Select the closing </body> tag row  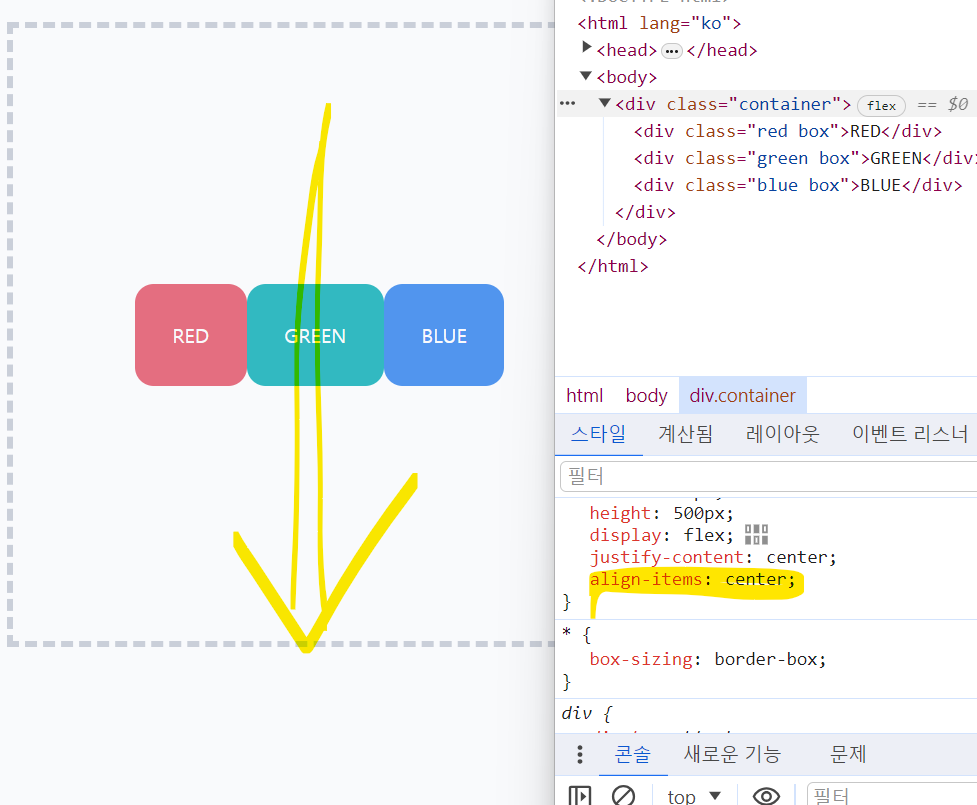(631, 239)
